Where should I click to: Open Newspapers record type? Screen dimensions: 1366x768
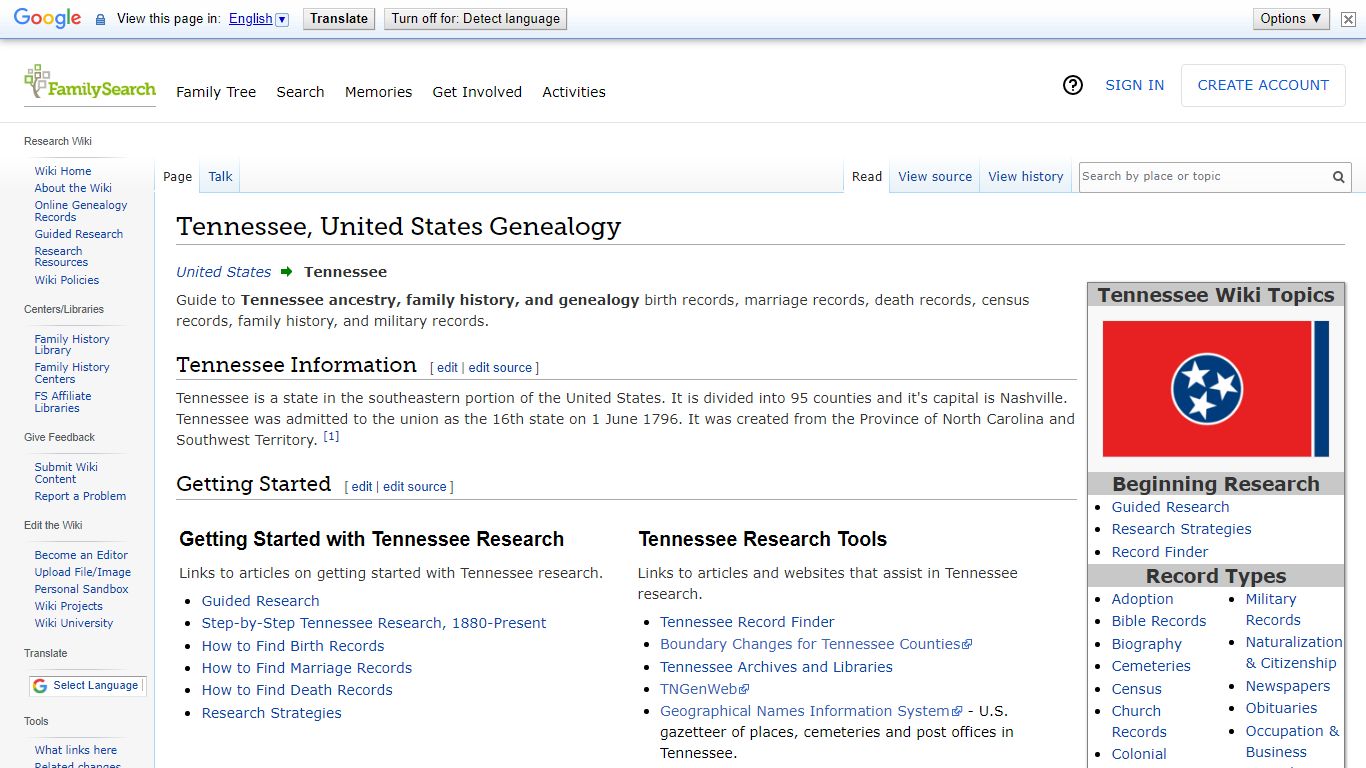[x=1288, y=686]
